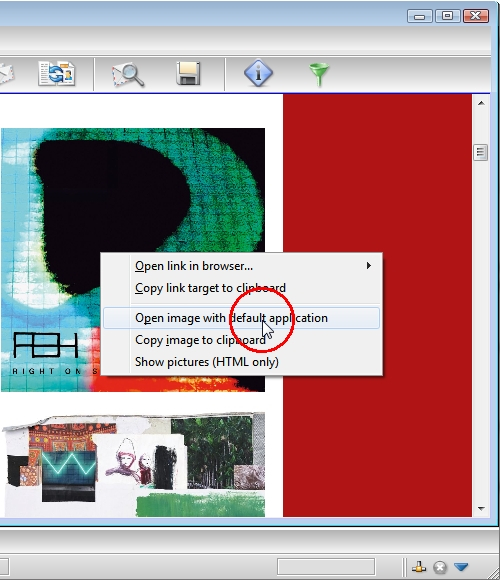Viewport: 500px width, 580px height.
Task: Close the window with red X
Action: click(x=476, y=16)
